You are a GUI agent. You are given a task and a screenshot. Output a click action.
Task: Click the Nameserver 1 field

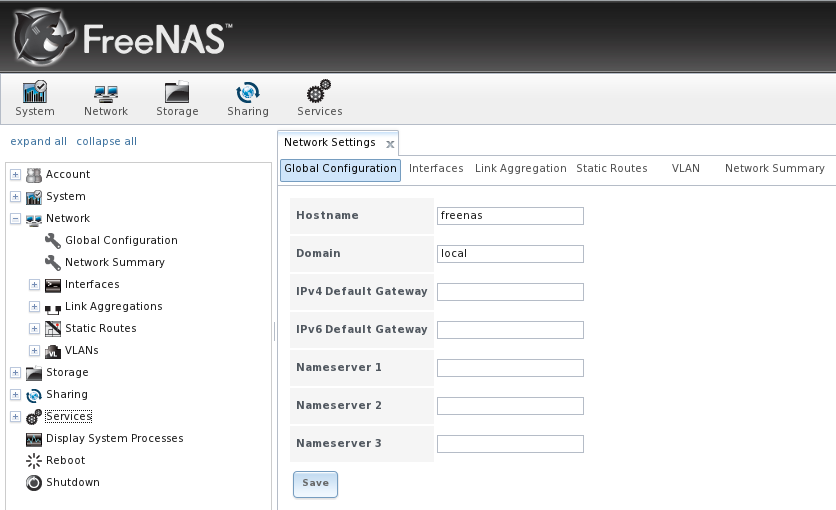click(x=510, y=368)
